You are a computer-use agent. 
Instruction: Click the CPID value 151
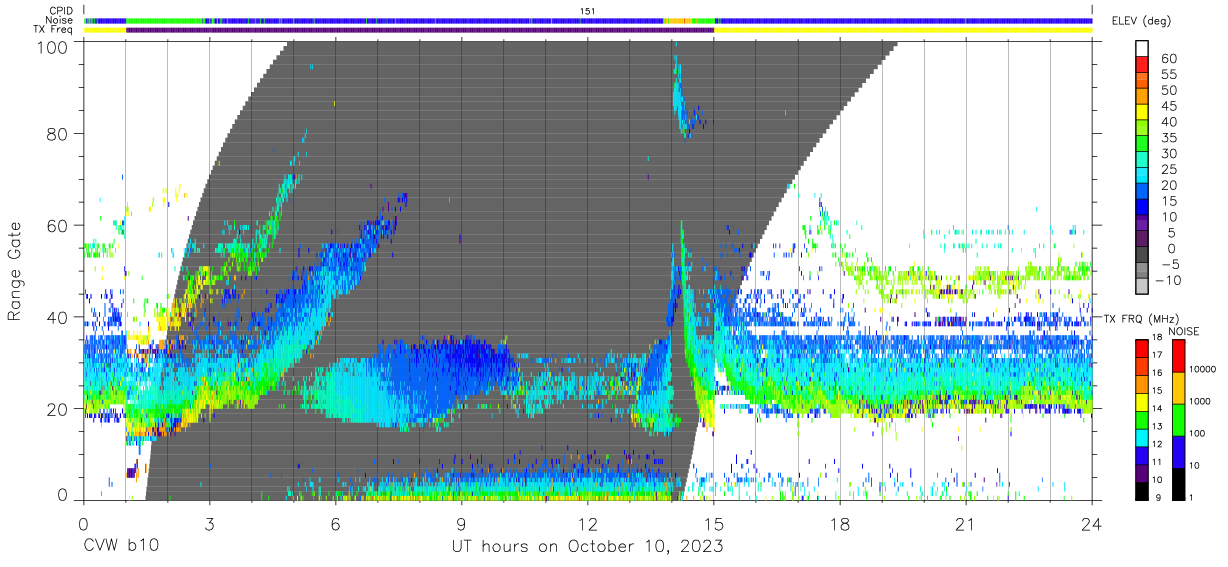(x=588, y=11)
